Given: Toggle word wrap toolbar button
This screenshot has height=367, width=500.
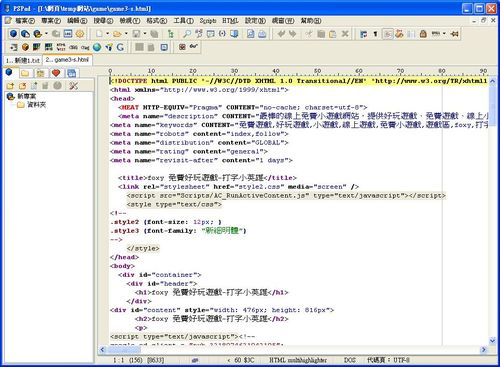Looking at the screenshot, I should (x=364, y=34).
